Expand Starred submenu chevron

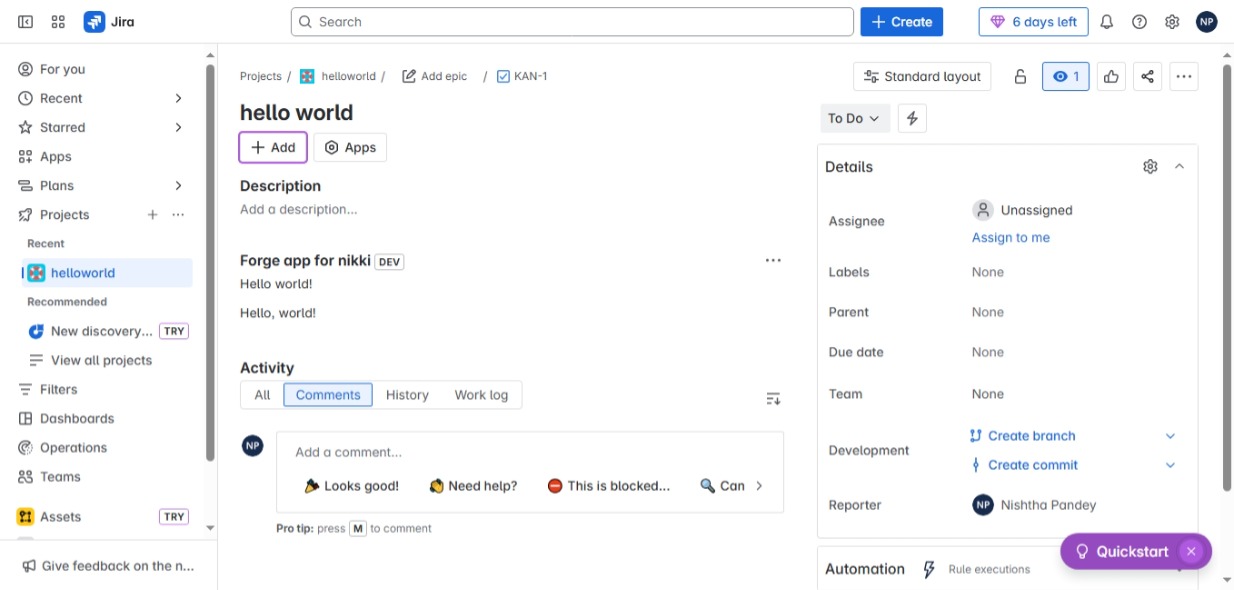point(179,127)
